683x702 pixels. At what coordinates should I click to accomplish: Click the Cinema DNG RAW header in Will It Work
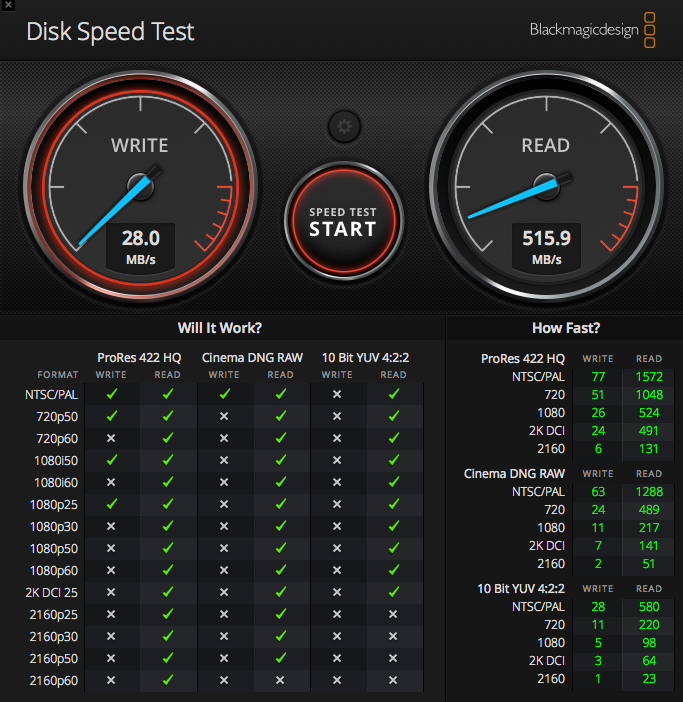coord(252,358)
